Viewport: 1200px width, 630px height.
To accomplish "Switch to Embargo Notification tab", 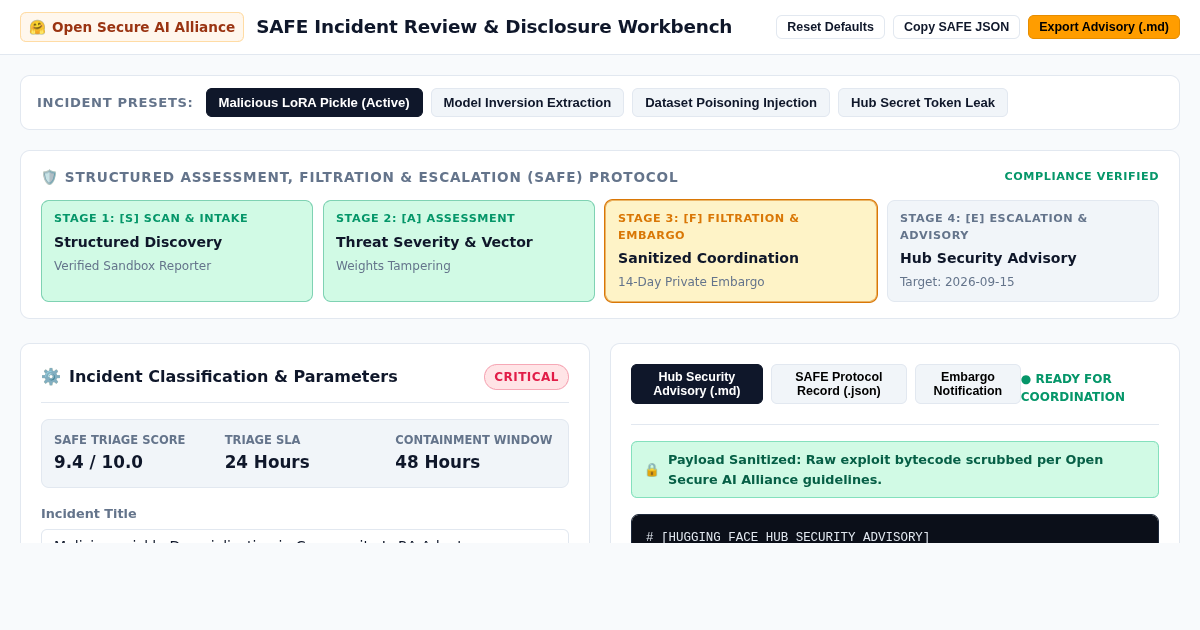I will [968, 384].
